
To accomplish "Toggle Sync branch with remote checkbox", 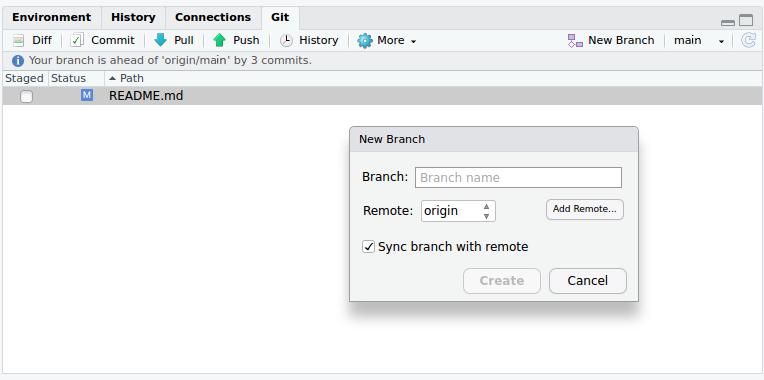I will tap(368, 247).
